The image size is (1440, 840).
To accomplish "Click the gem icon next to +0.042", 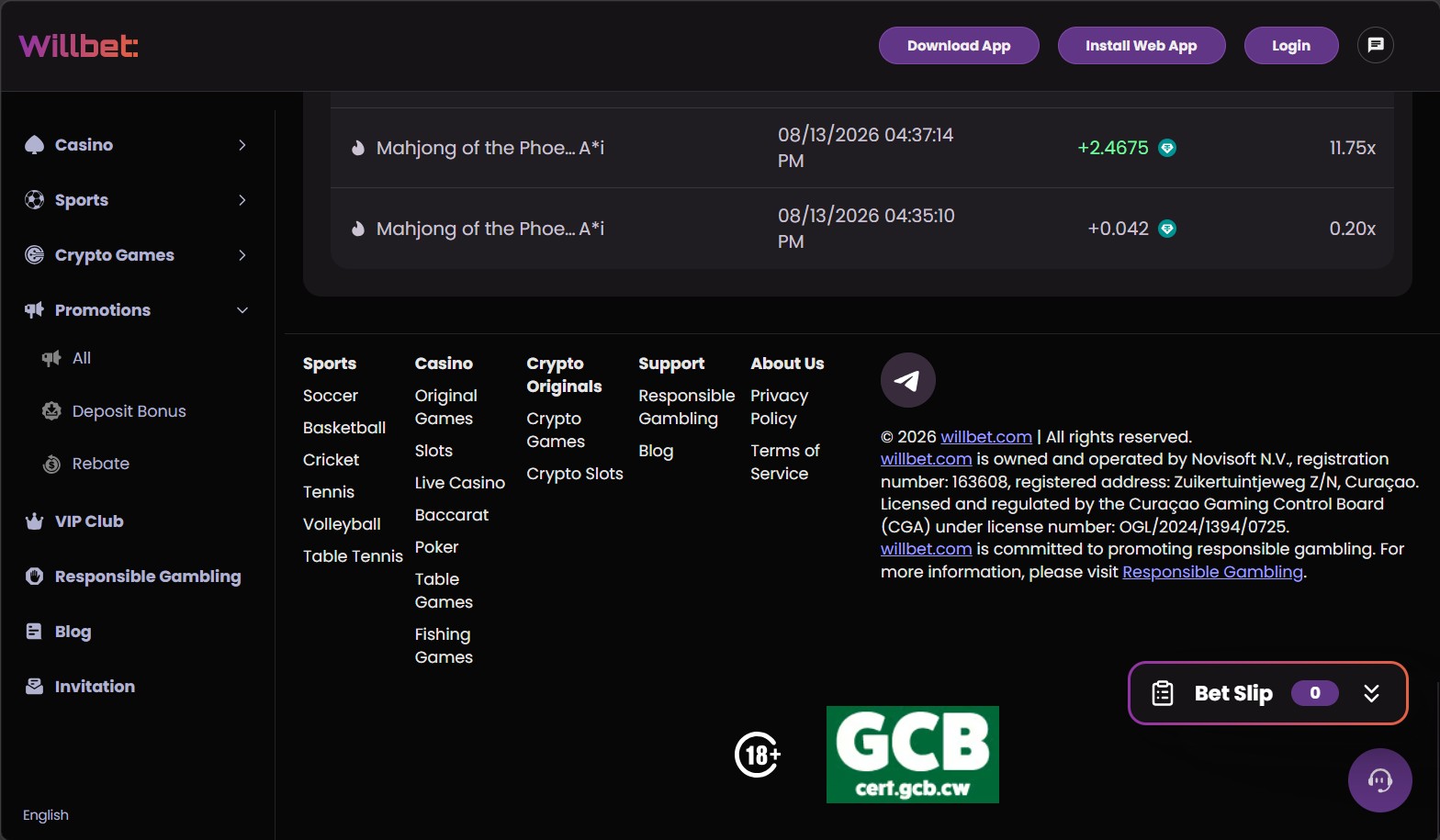I will (x=1167, y=229).
